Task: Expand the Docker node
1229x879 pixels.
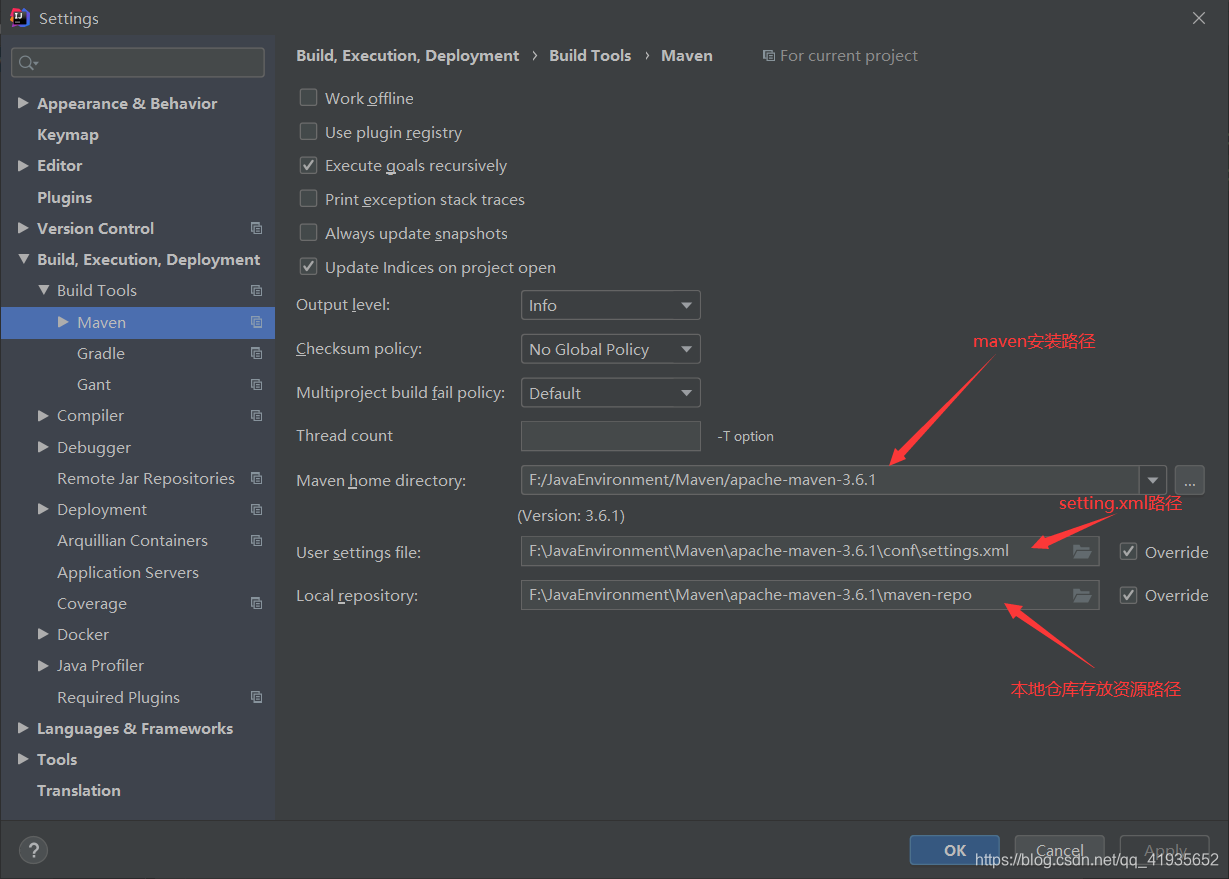Action: click(x=43, y=634)
